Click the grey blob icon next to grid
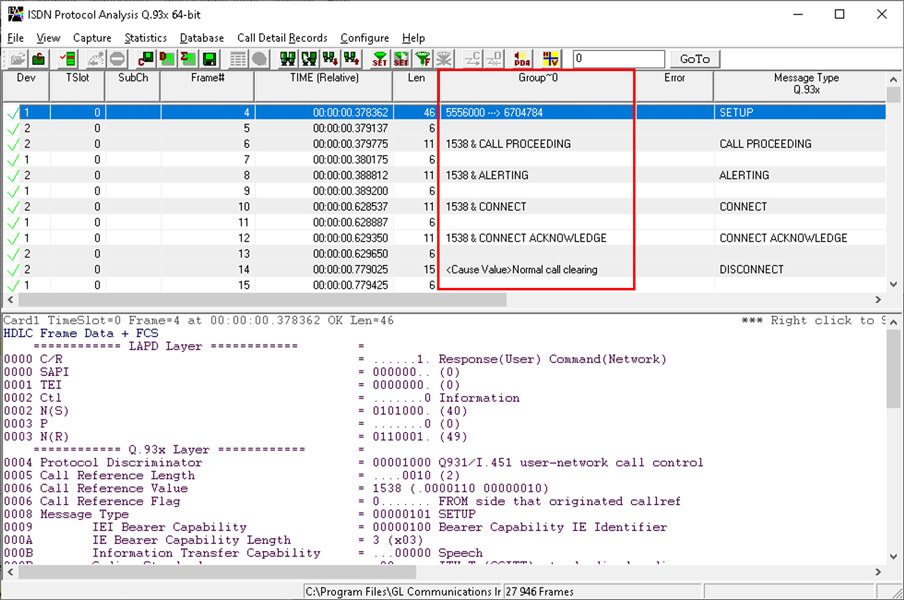The height and width of the screenshot is (600, 904). [259, 59]
